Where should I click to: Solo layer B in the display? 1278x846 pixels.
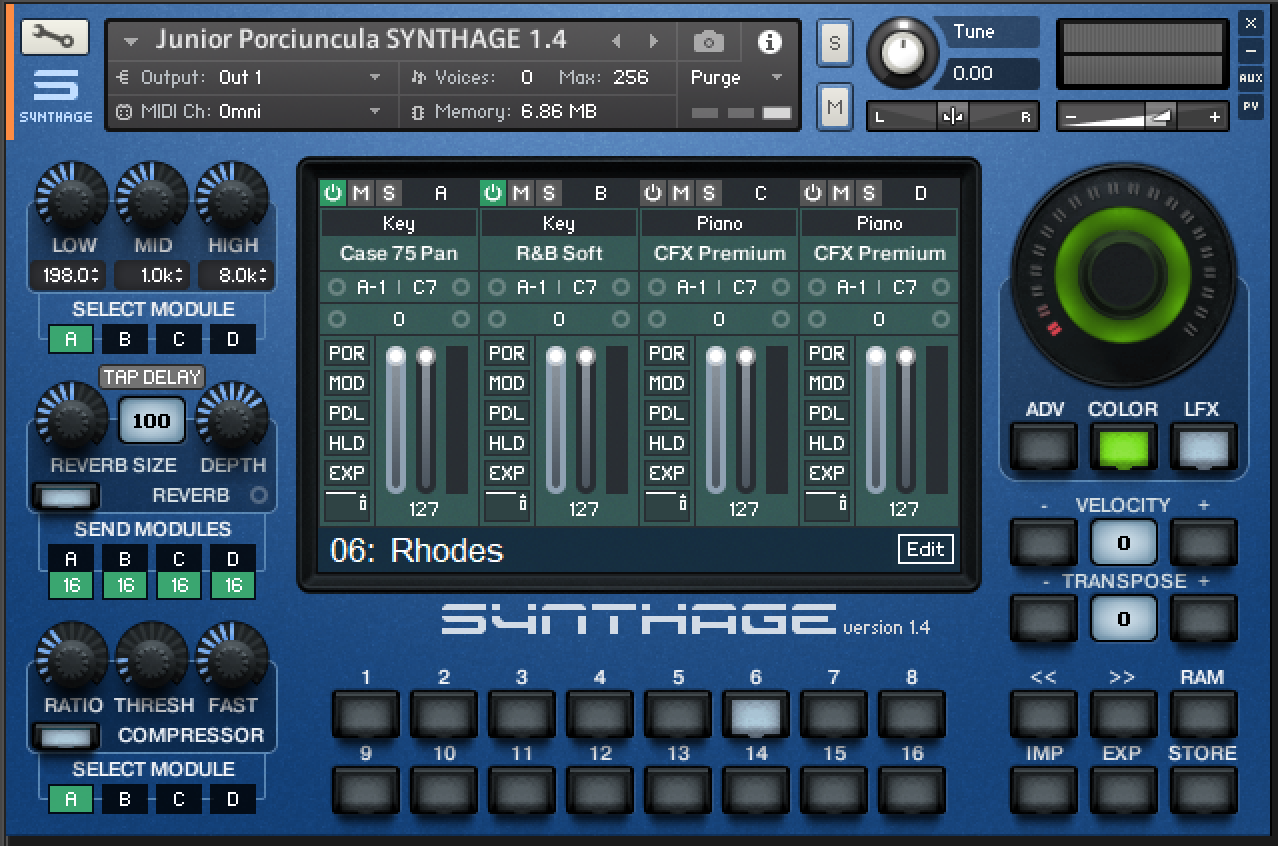click(548, 193)
